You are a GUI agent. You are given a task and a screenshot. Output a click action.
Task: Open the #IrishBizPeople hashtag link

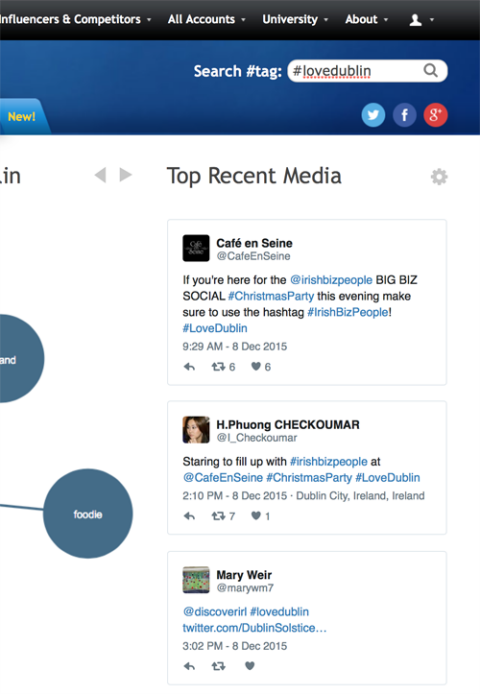pyautogui.click(x=348, y=312)
